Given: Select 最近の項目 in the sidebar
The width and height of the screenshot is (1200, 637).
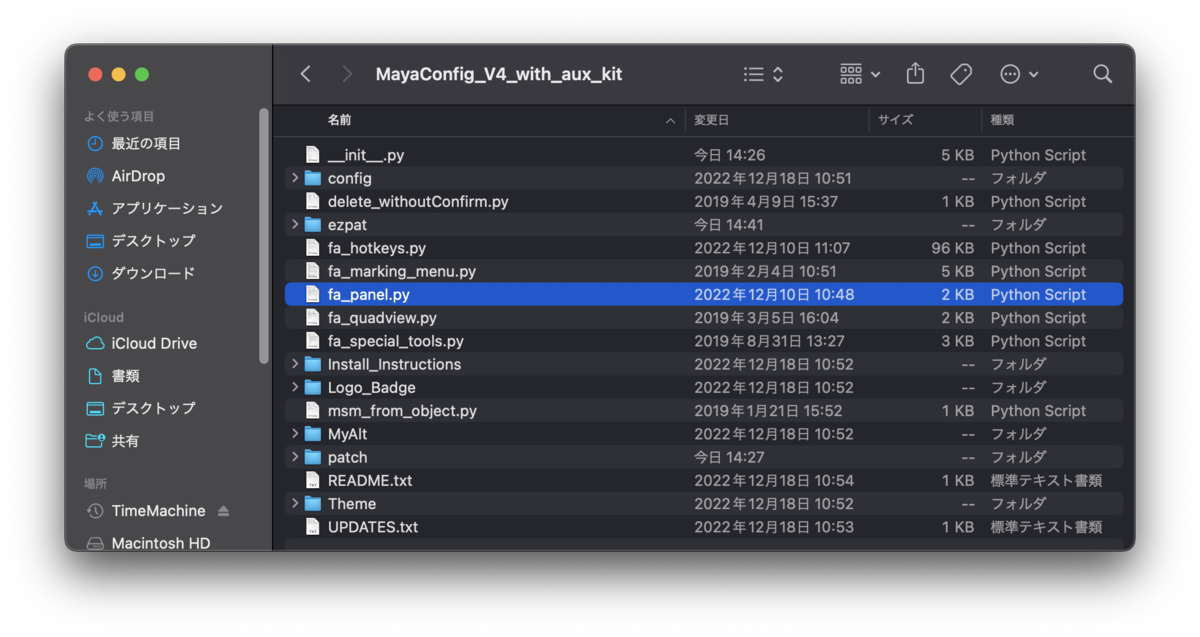Looking at the screenshot, I should [x=133, y=143].
